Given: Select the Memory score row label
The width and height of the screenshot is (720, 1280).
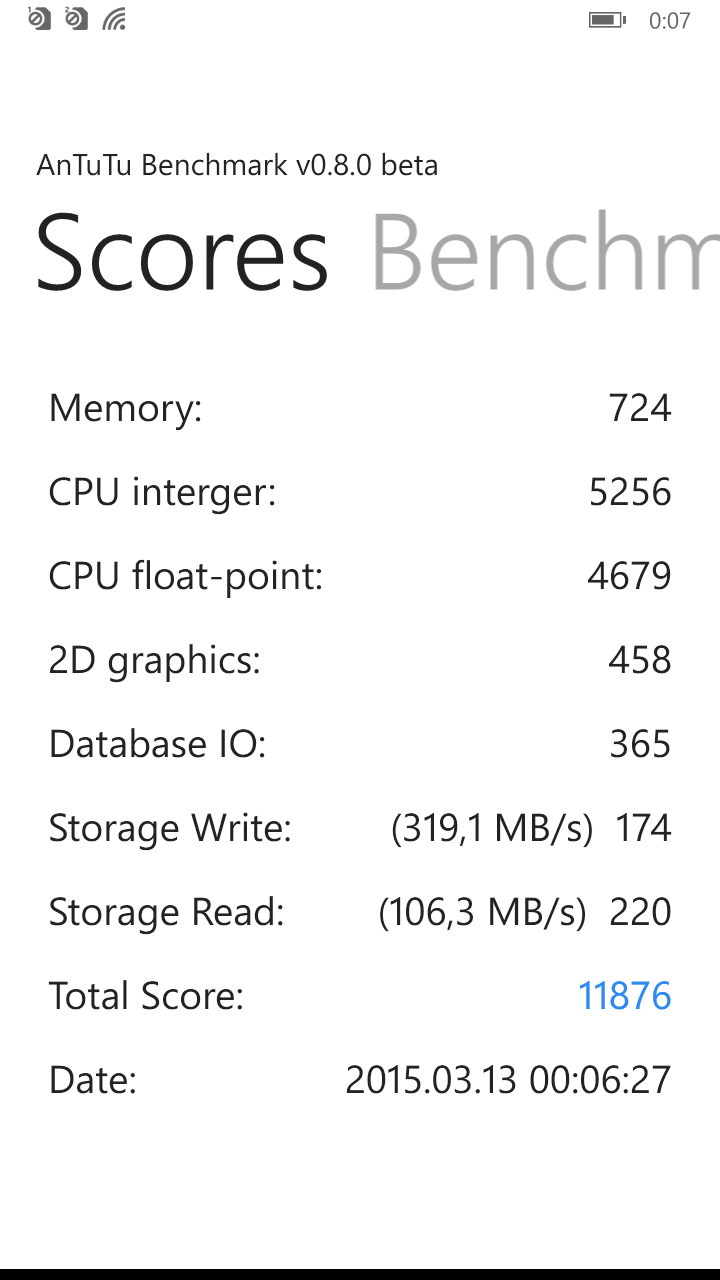Looking at the screenshot, I should [125, 408].
